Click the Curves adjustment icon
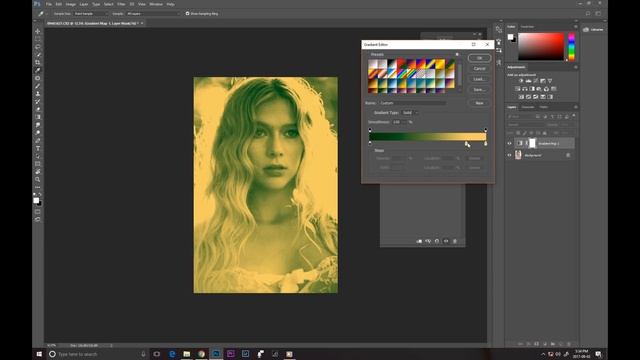Viewport: 640px width, 360px height. (536, 81)
